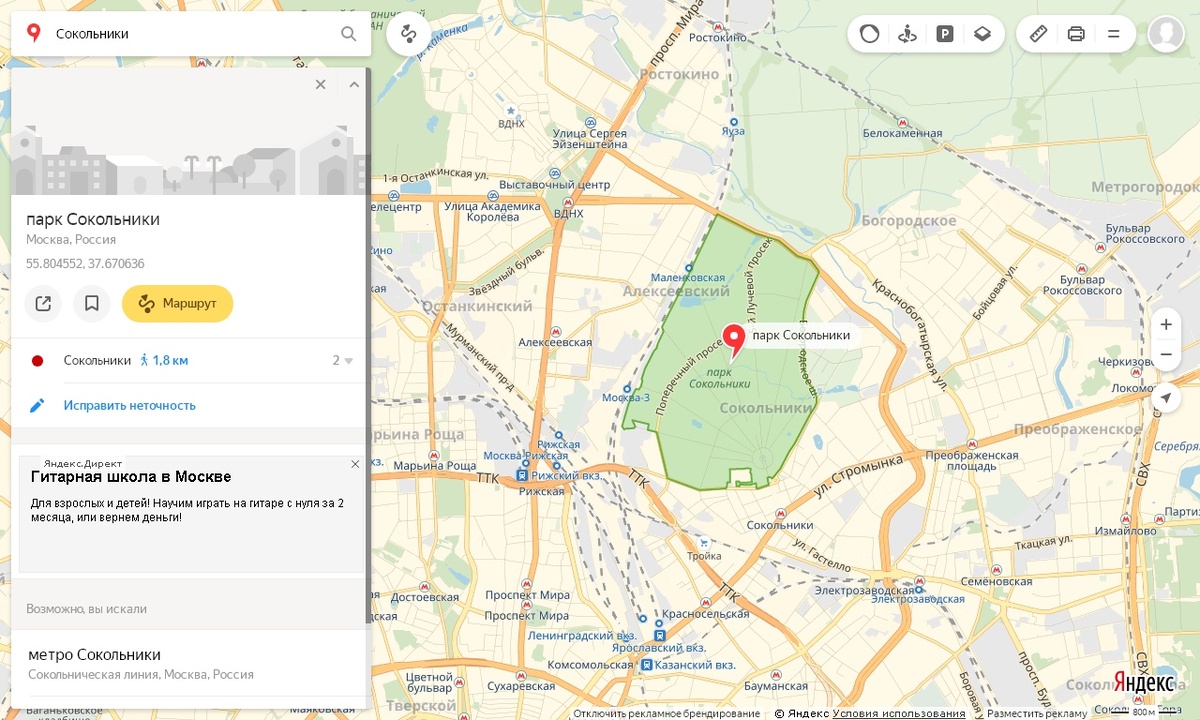Screen dimensions: 1200x720
Task: Click Разместить рекламу link
Action: coord(1035,714)
